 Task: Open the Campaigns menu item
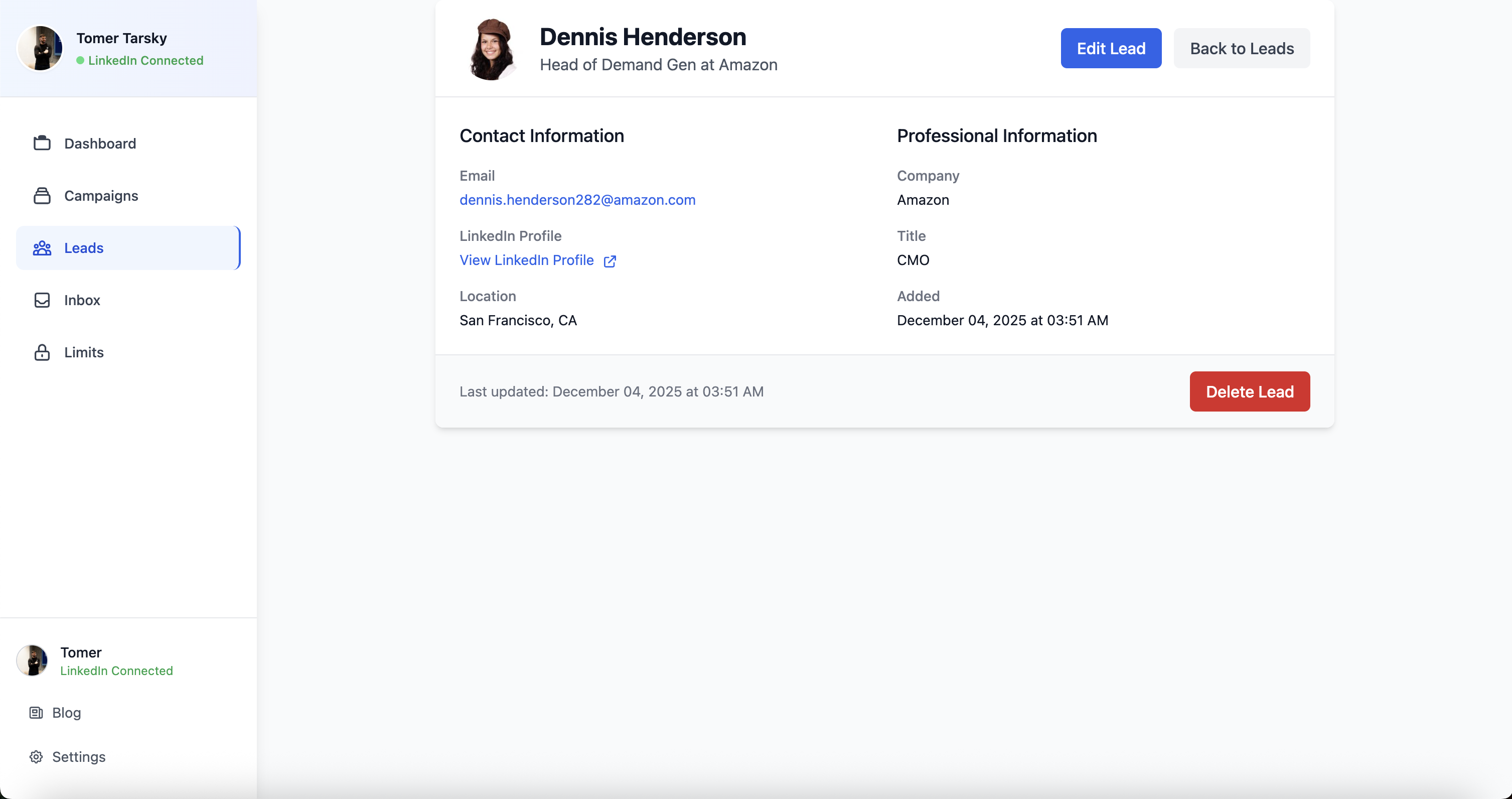point(101,196)
